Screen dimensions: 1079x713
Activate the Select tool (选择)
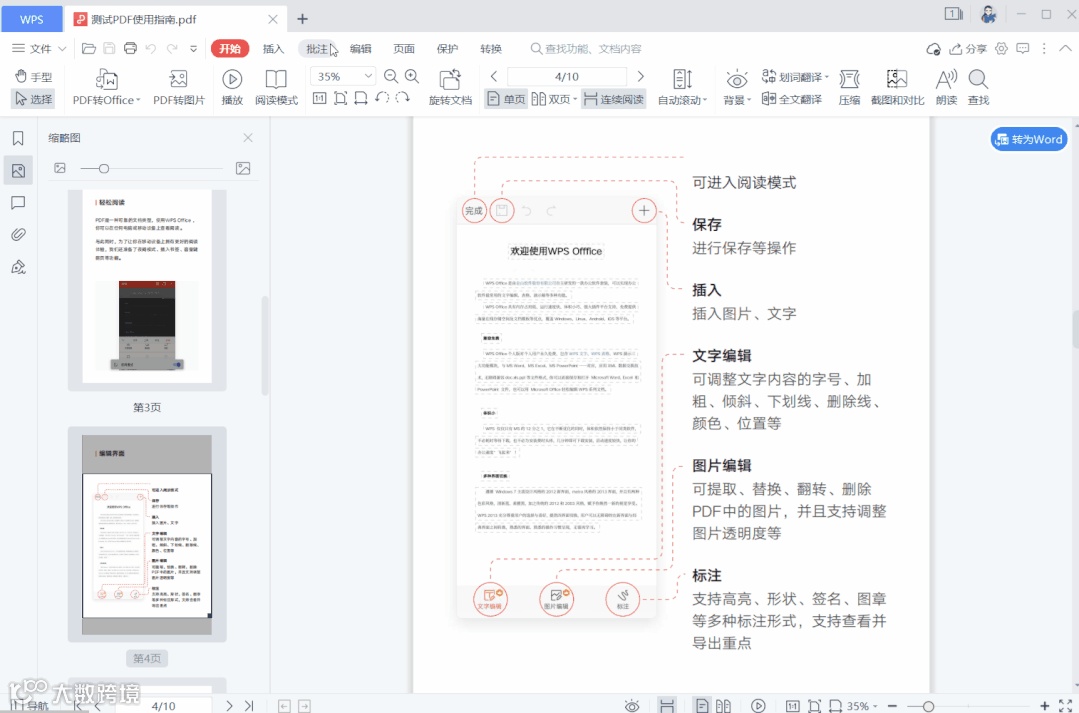34,99
